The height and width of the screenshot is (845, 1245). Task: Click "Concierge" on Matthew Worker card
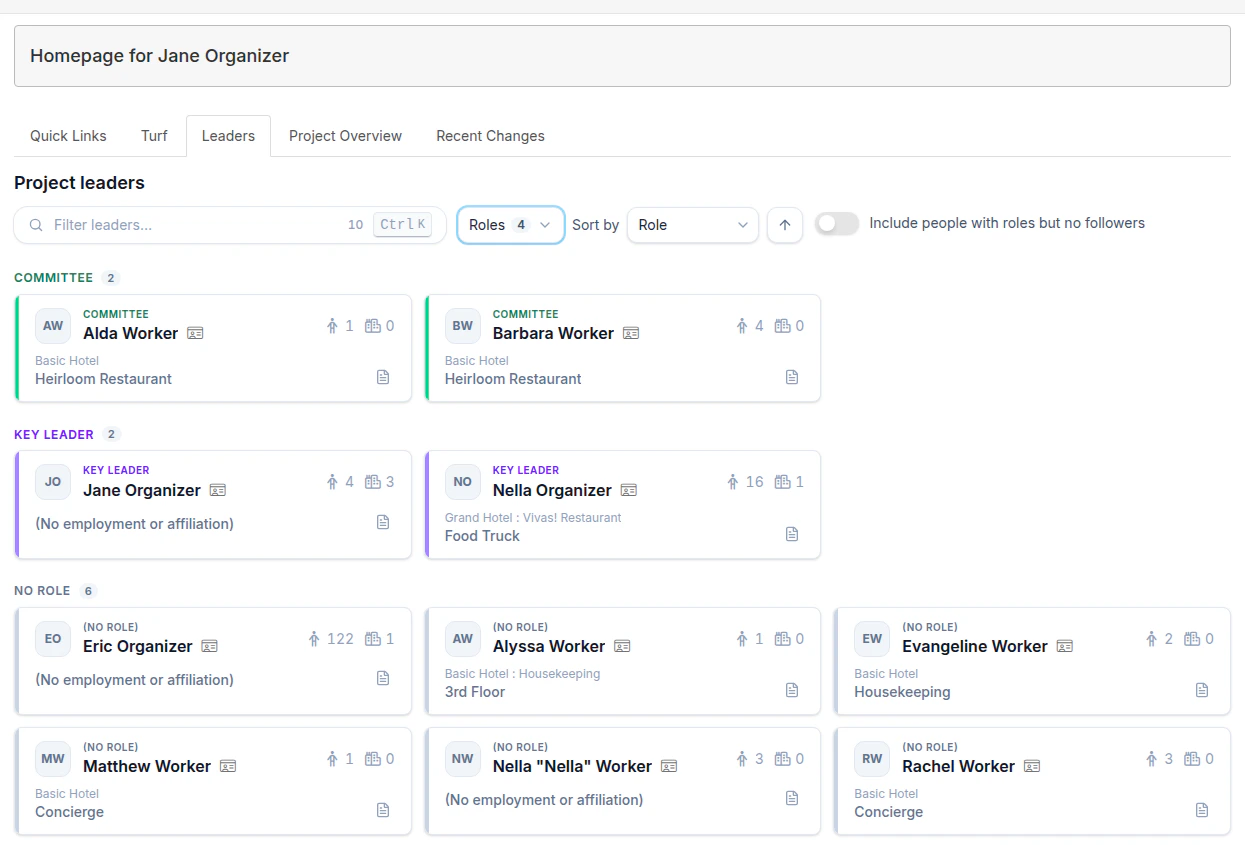[69, 812]
